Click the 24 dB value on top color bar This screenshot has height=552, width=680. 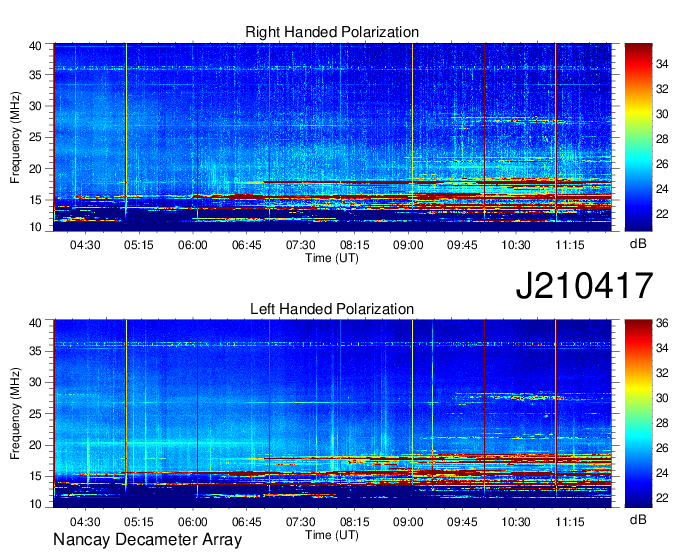pyautogui.click(x=662, y=189)
